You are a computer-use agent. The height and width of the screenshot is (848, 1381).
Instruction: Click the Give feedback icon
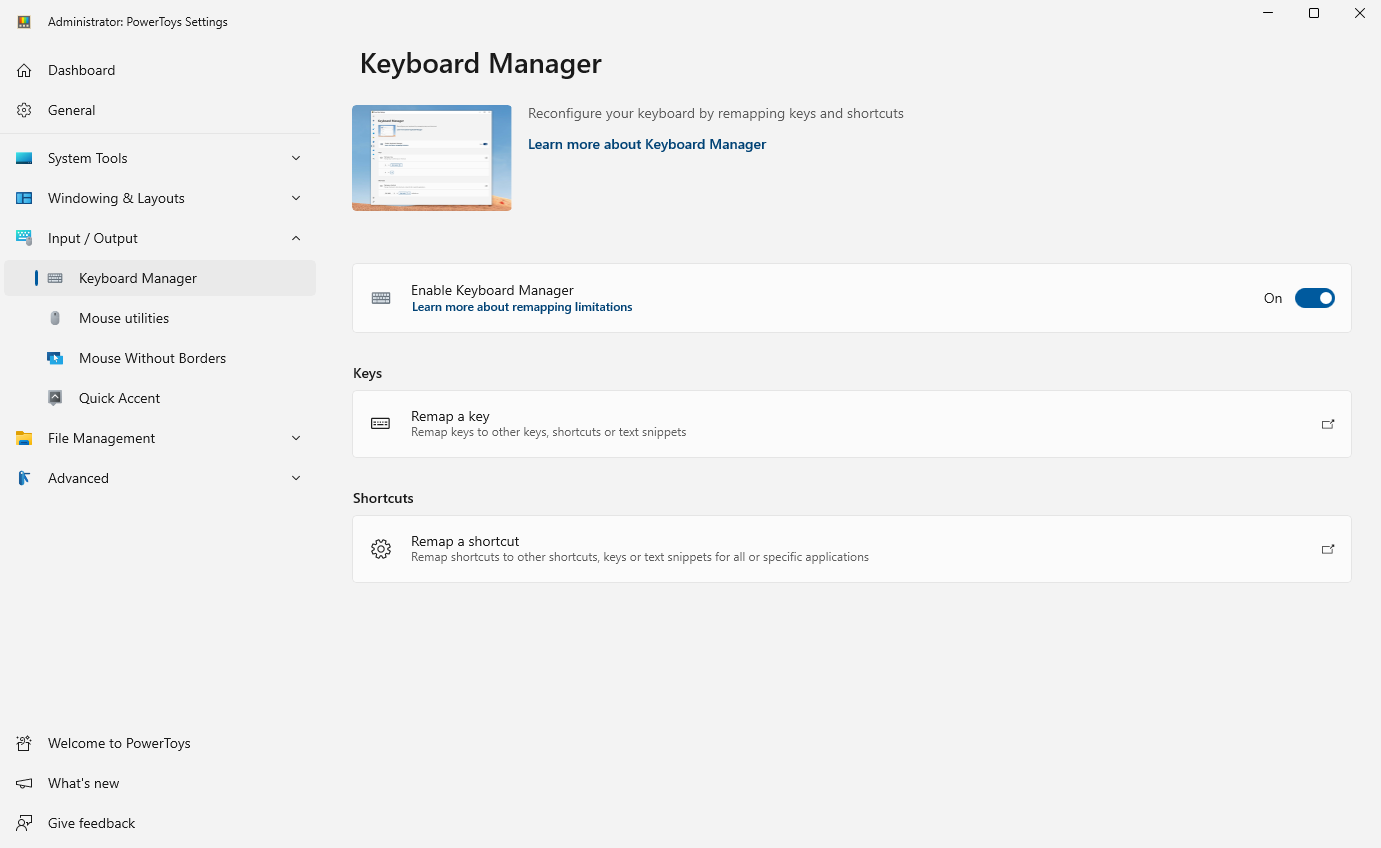24,823
